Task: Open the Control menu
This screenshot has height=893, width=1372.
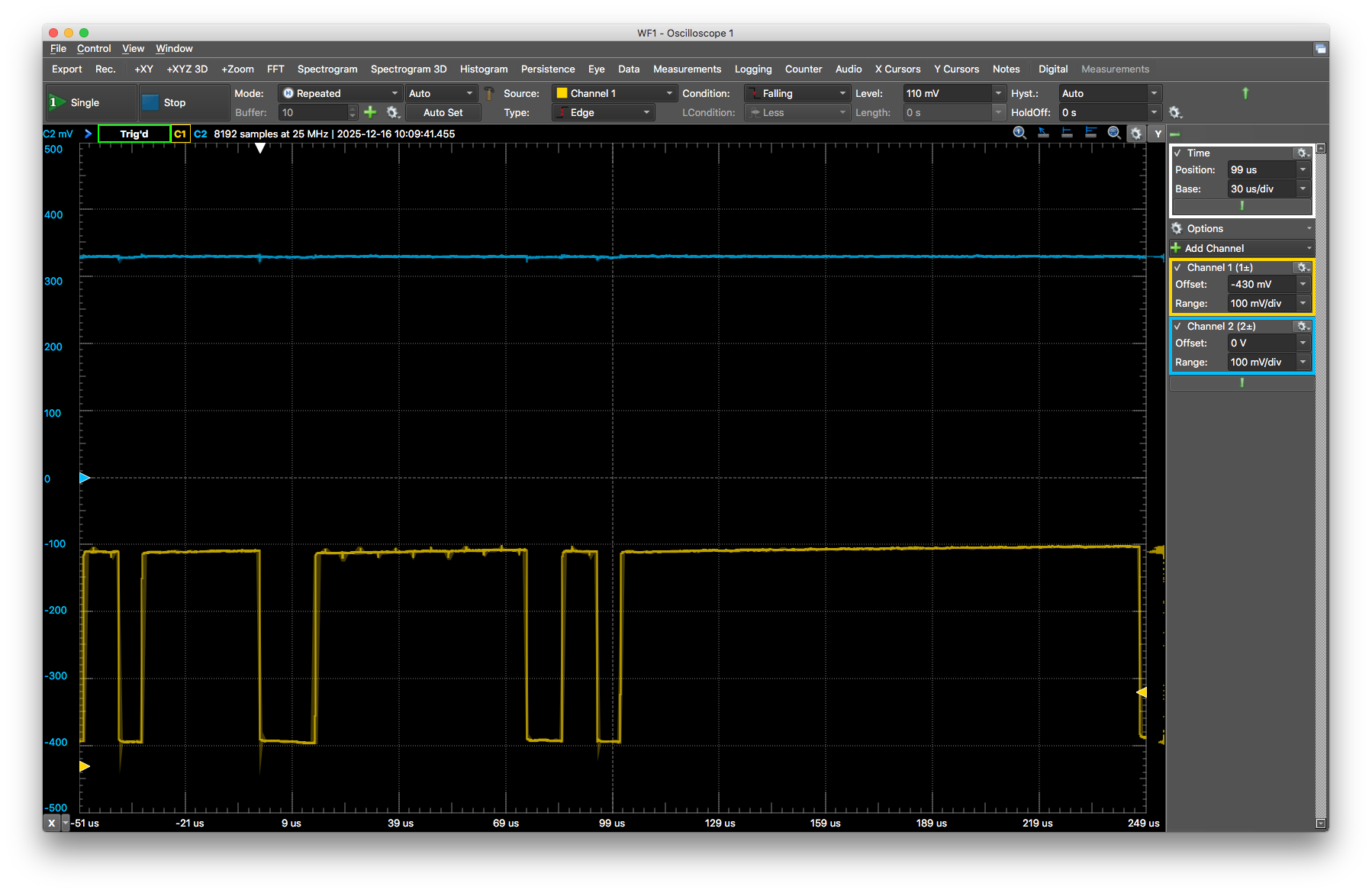Action: tap(94, 48)
